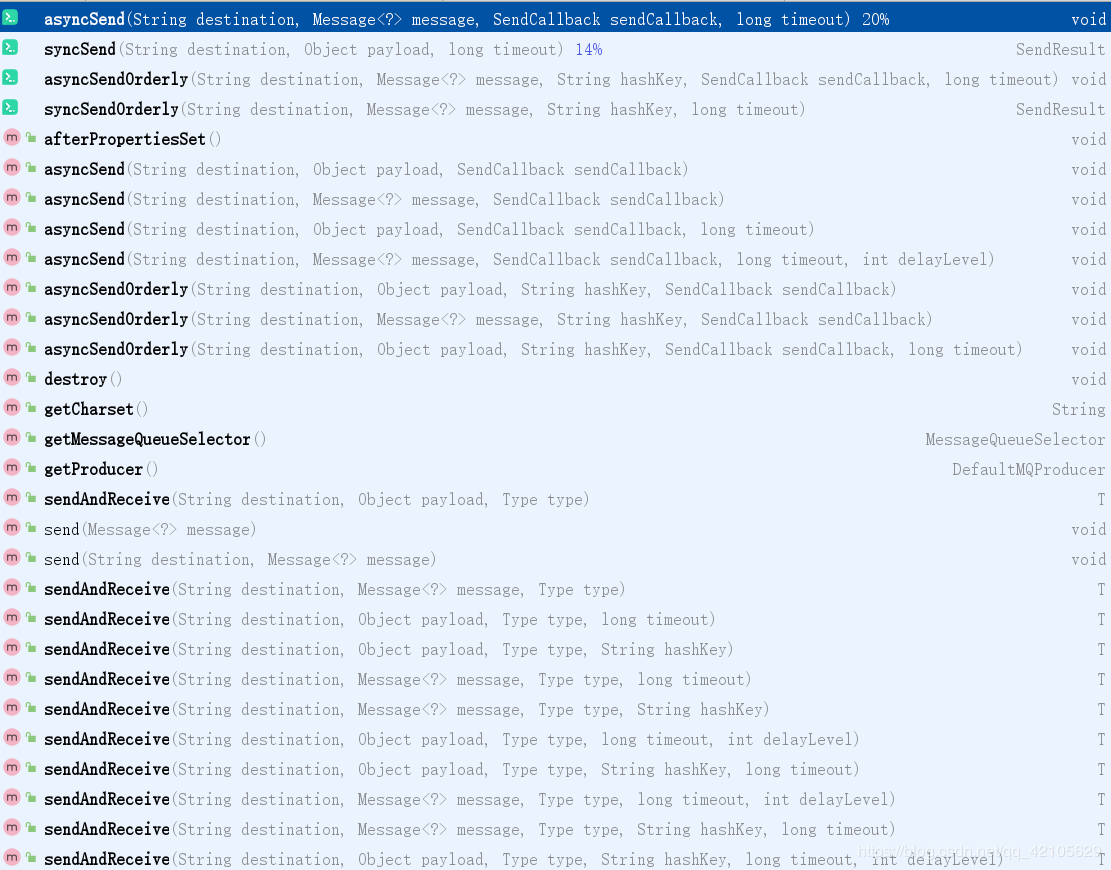Click the public visibility icon beside getCharset

[x=29, y=409]
